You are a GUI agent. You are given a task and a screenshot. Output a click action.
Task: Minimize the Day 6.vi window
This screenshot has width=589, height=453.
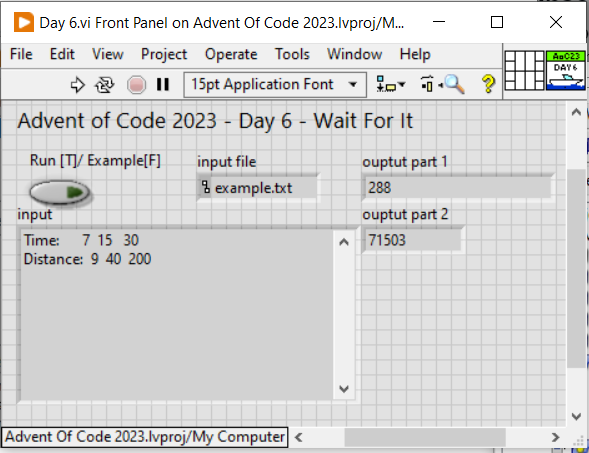coord(439,22)
